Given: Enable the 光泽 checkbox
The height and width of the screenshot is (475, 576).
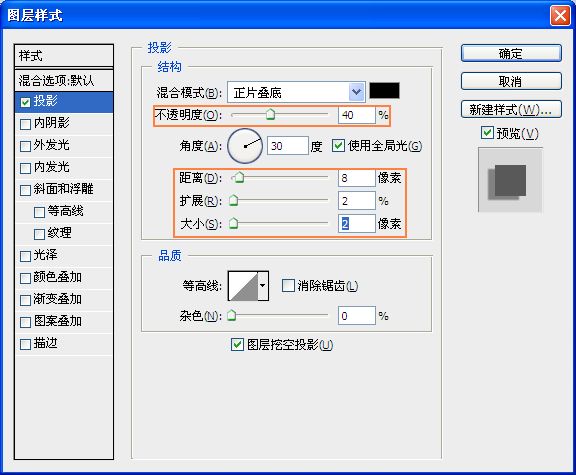Looking at the screenshot, I should click(25, 256).
